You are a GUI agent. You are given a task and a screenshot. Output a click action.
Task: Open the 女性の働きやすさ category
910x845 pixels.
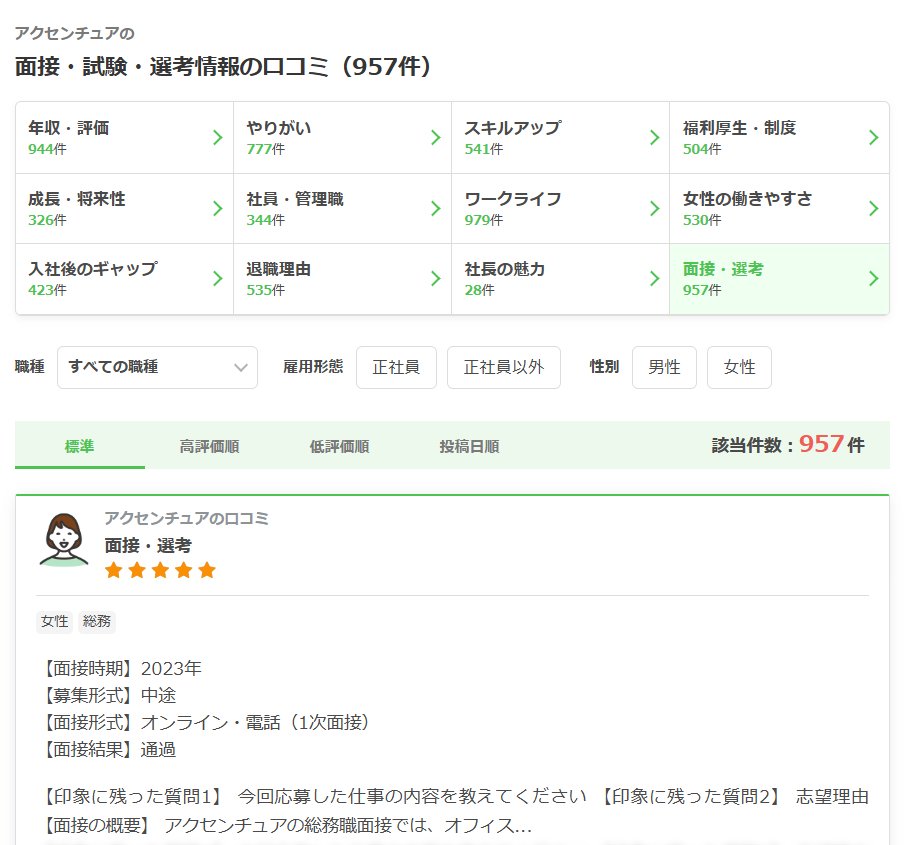click(778, 208)
